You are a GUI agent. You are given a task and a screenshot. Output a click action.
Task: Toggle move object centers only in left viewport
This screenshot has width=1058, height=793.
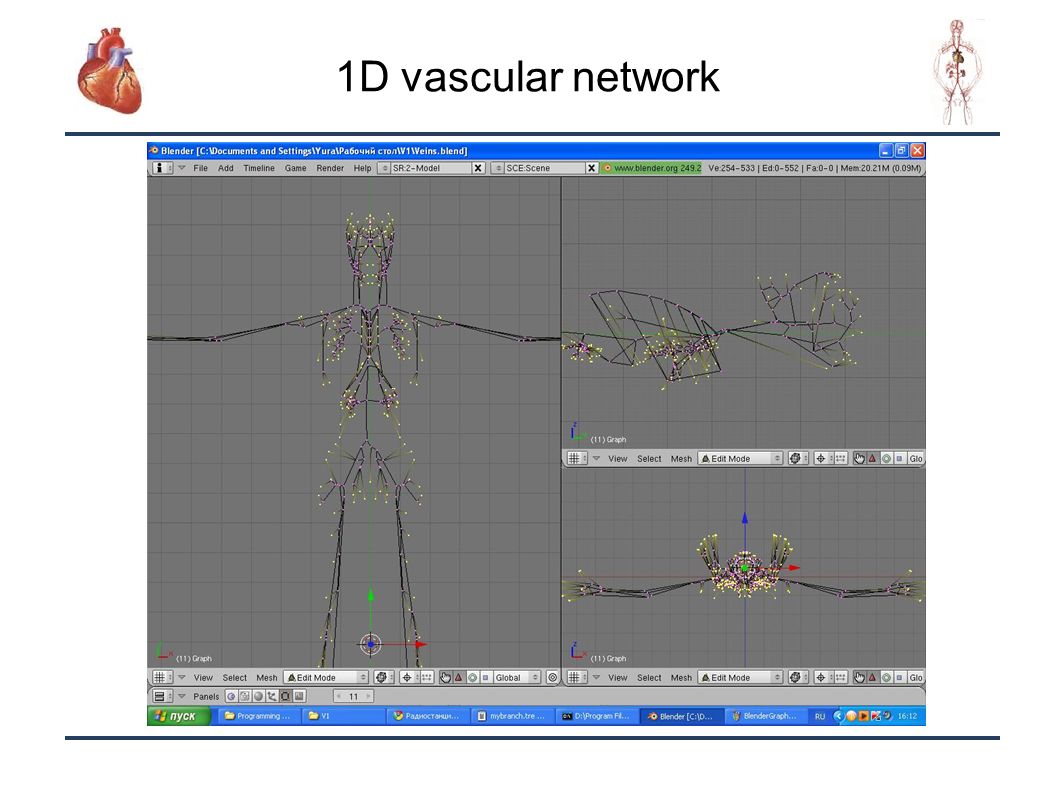[x=426, y=677]
